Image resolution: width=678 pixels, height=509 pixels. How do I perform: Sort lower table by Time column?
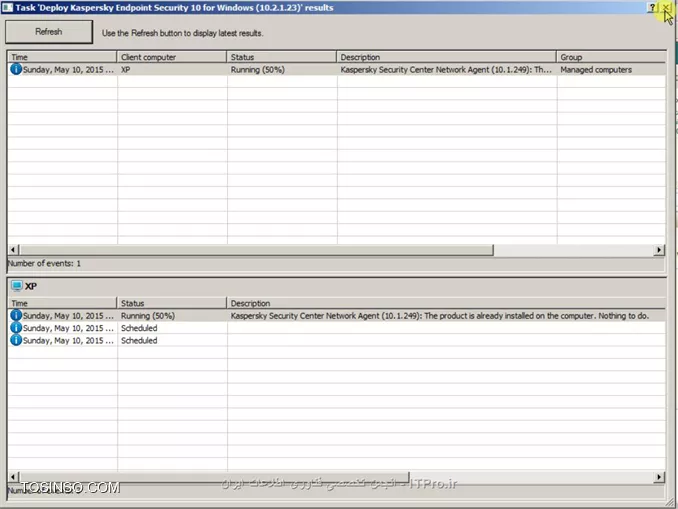(x=62, y=303)
